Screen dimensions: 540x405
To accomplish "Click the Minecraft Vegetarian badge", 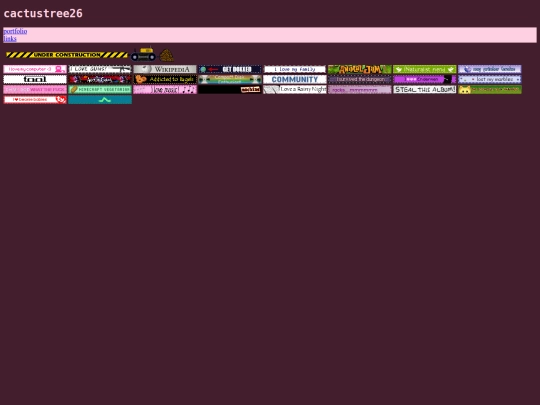I will pos(100,90).
